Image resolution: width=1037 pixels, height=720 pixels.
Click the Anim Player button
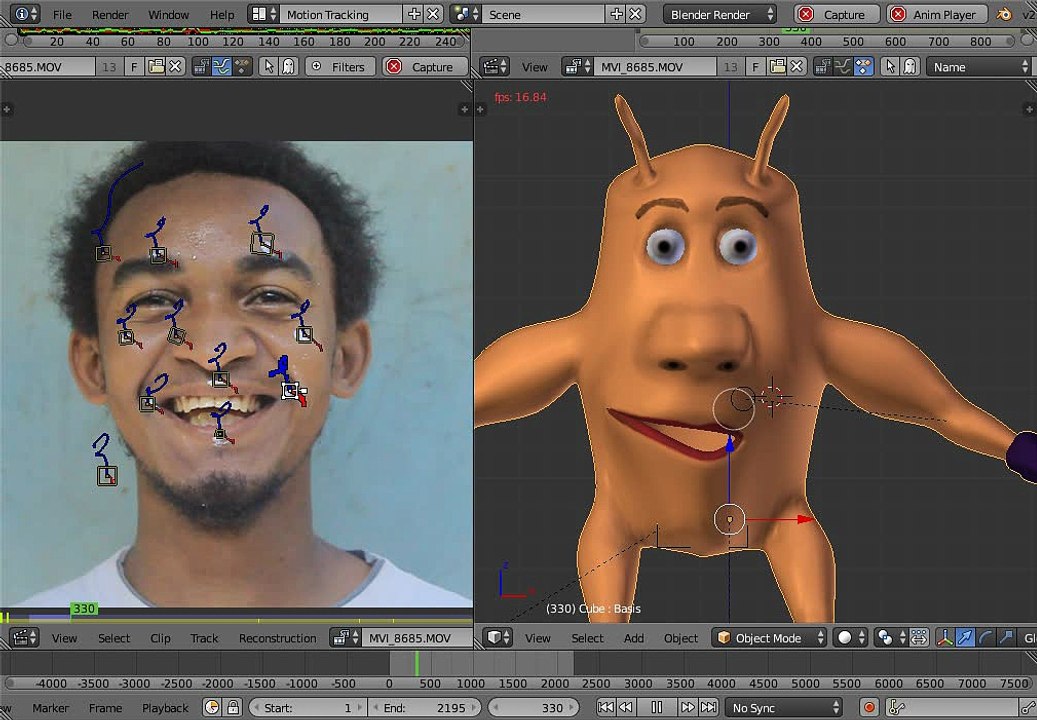(x=936, y=14)
